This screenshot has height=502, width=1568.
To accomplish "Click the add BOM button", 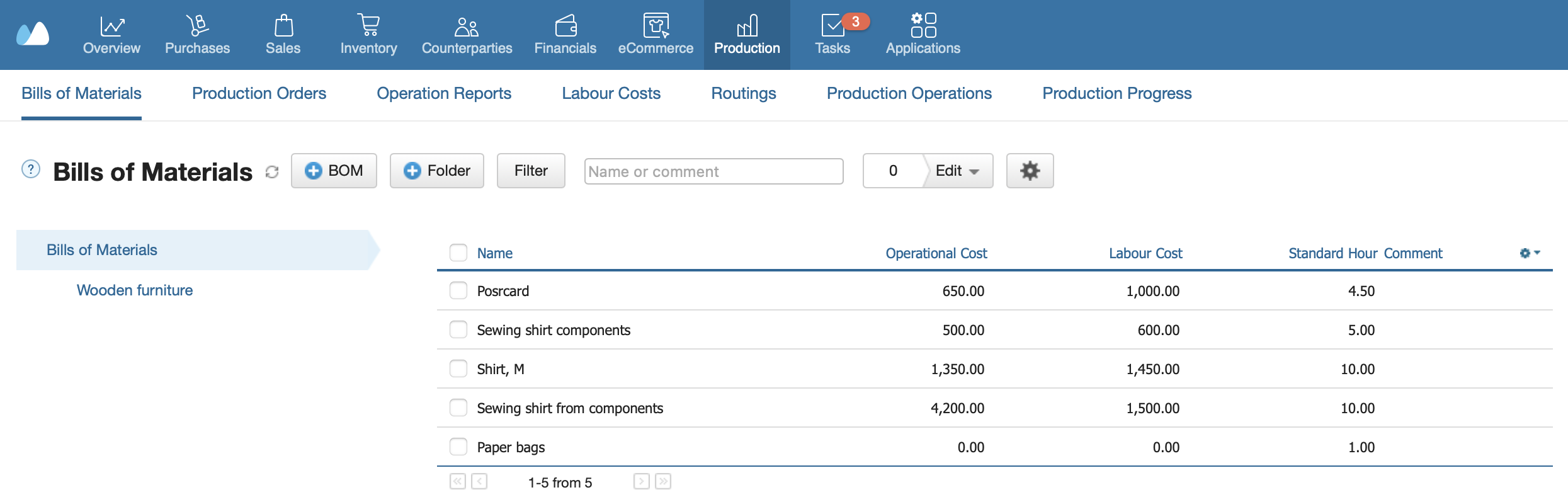I will (334, 171).
